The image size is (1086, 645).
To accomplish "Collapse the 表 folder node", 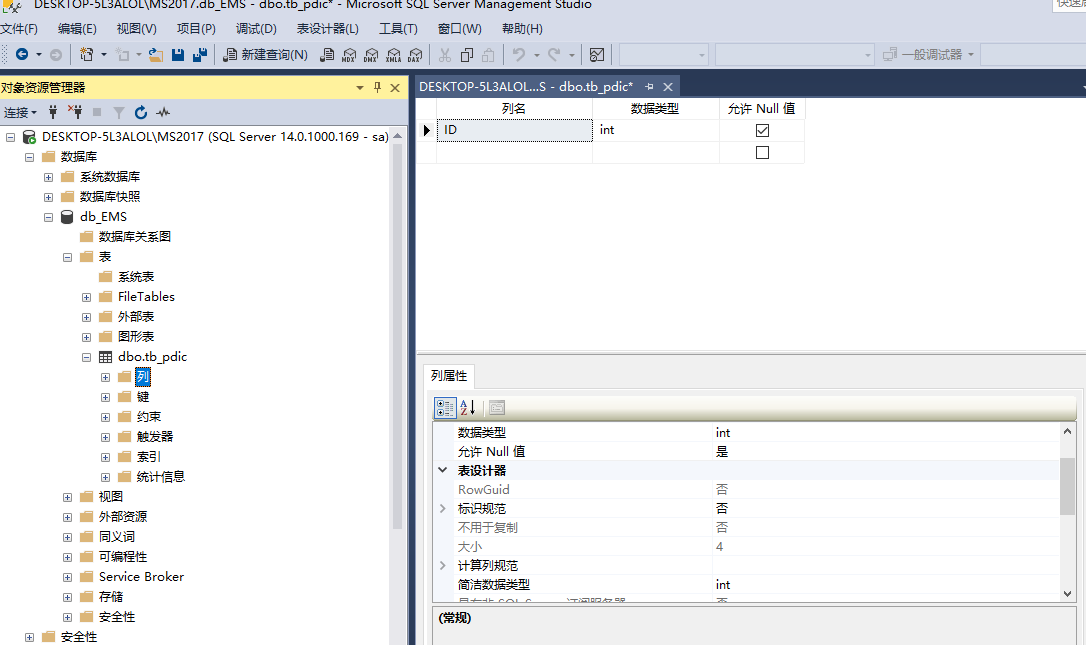I will tap(67, 257).
